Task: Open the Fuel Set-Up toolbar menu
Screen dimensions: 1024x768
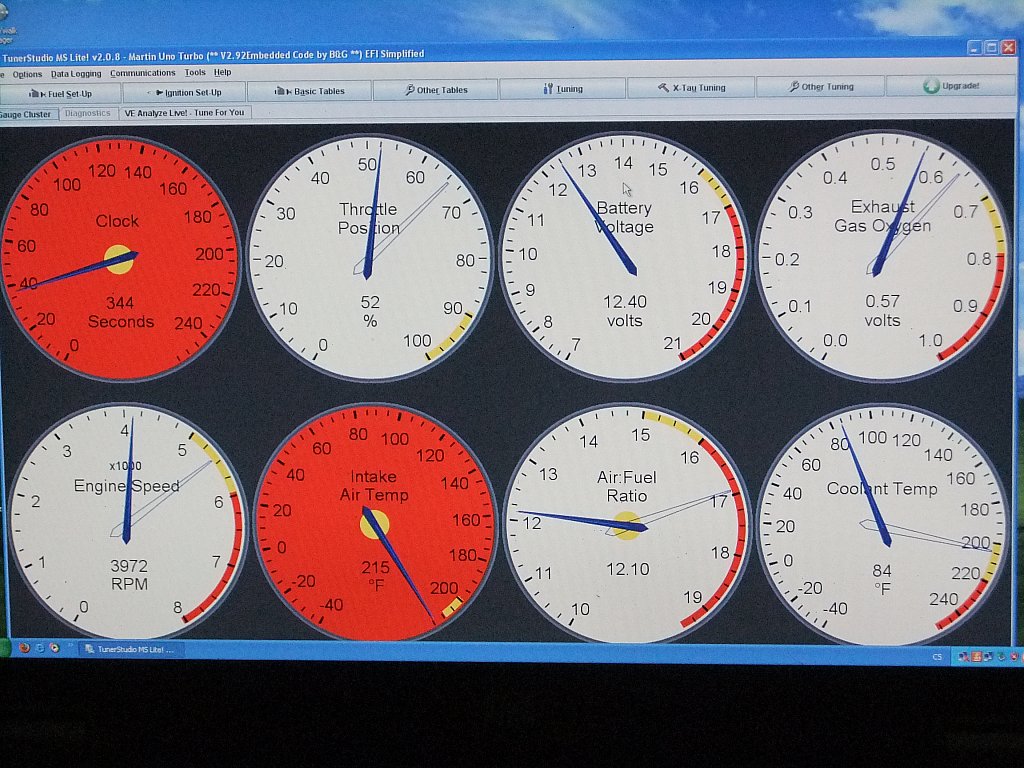Action: [x=62, y=93]
